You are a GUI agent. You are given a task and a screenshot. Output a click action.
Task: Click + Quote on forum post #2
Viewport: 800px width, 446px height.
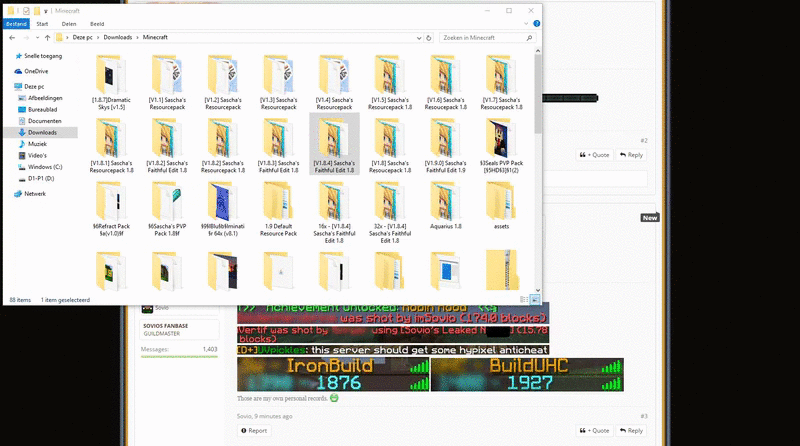point(594,155)
